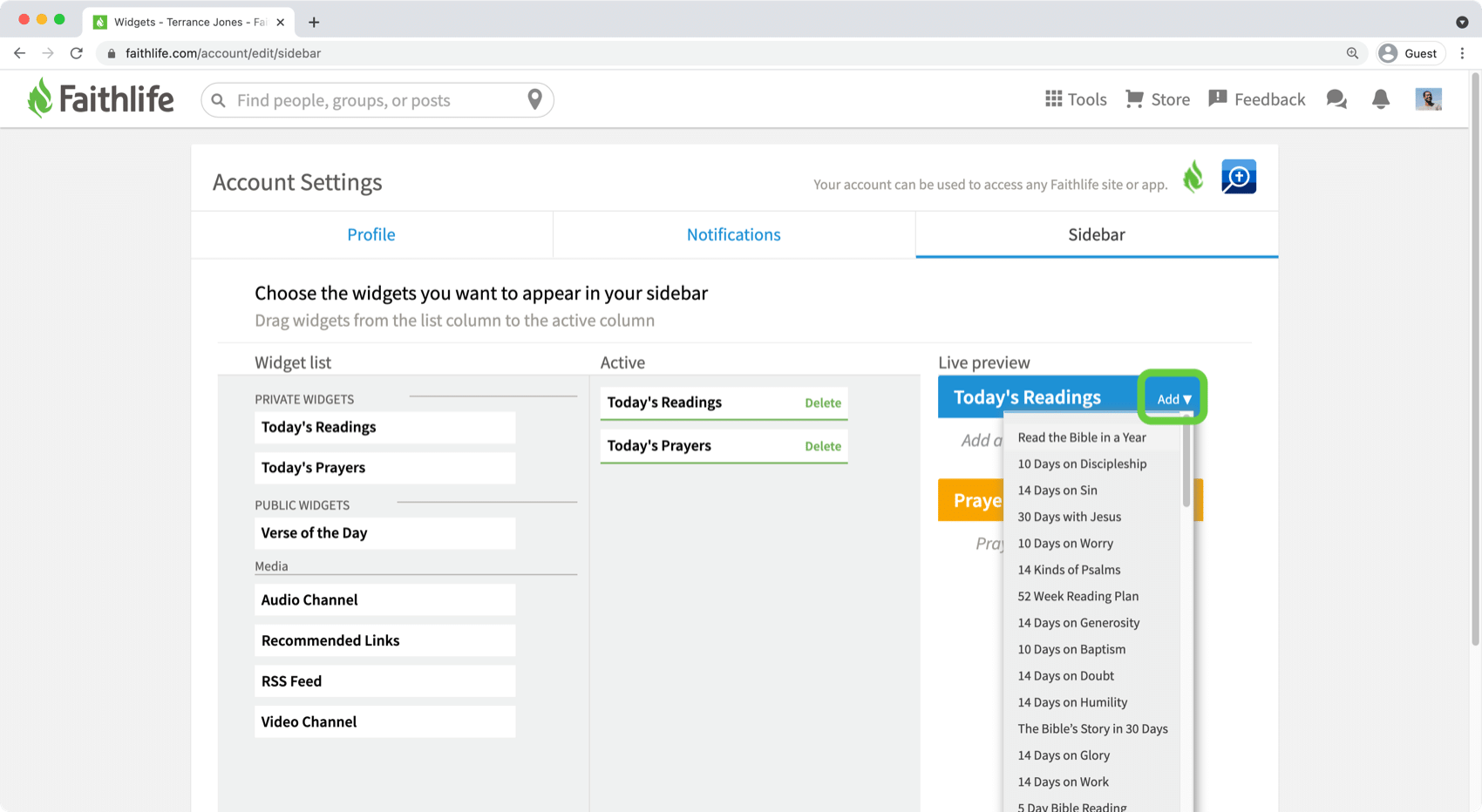The width and height of the screenshot is (1482, 812).
Task: Open the Store cart link
Action: click(x=1158, y=99)
